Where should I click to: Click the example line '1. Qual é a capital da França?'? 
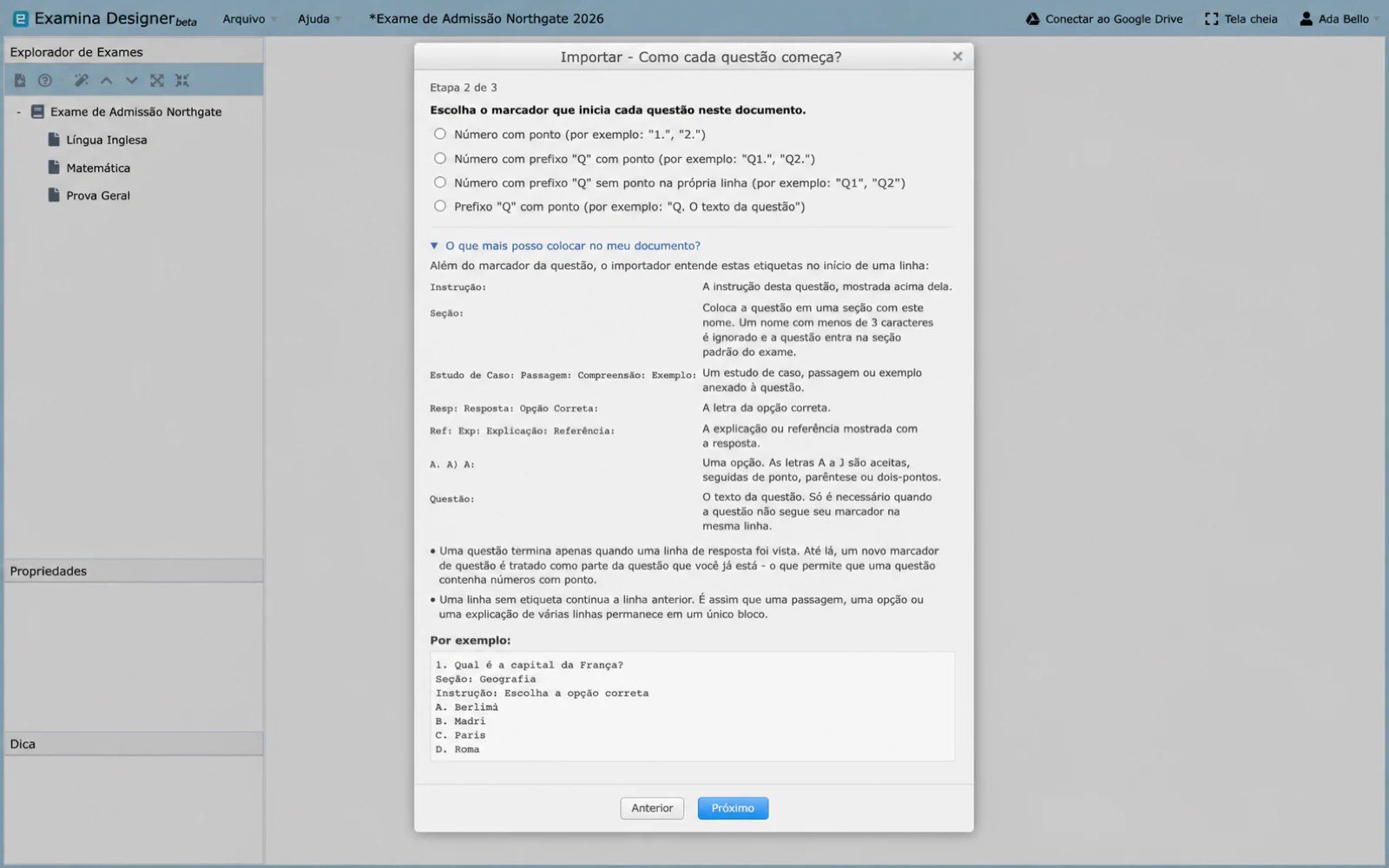[x=530, y=665]
